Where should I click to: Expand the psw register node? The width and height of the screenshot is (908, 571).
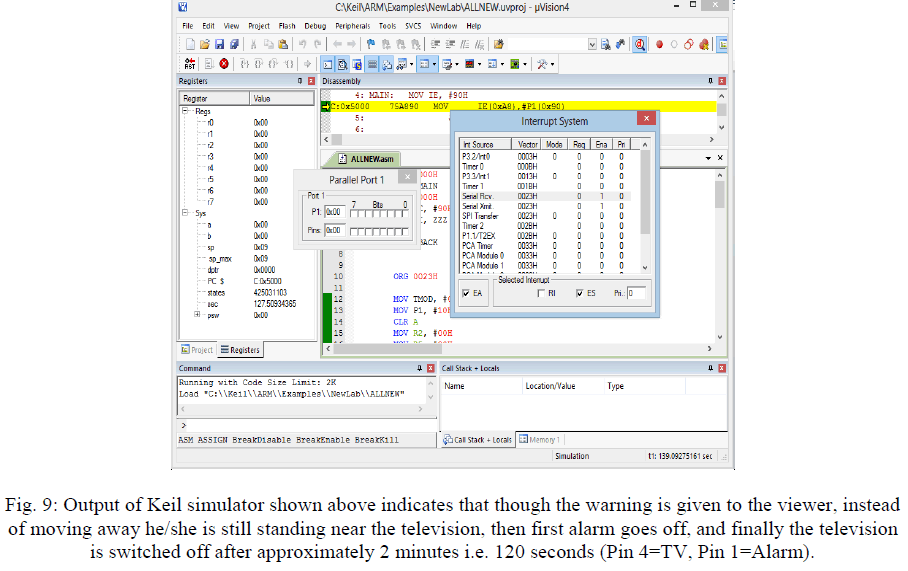[x=196, y=314]
